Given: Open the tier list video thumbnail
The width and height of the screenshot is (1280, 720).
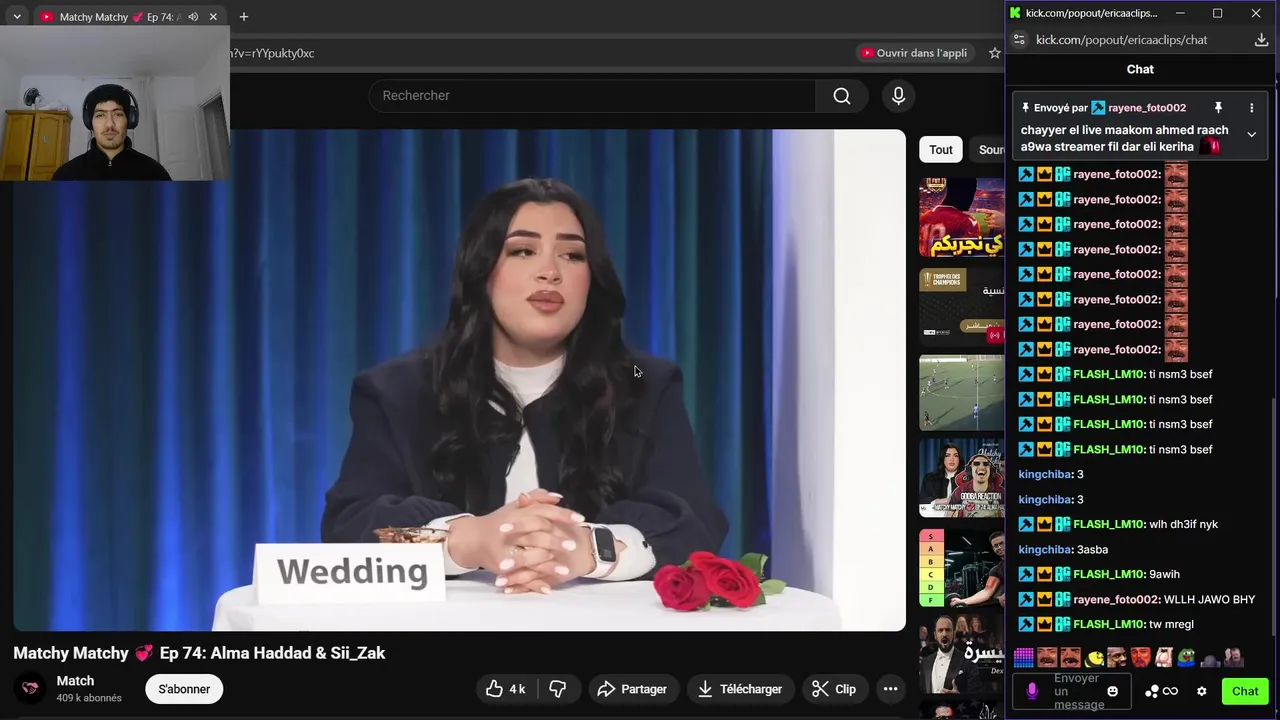Looking at the screenshot, I should (962, 567).
